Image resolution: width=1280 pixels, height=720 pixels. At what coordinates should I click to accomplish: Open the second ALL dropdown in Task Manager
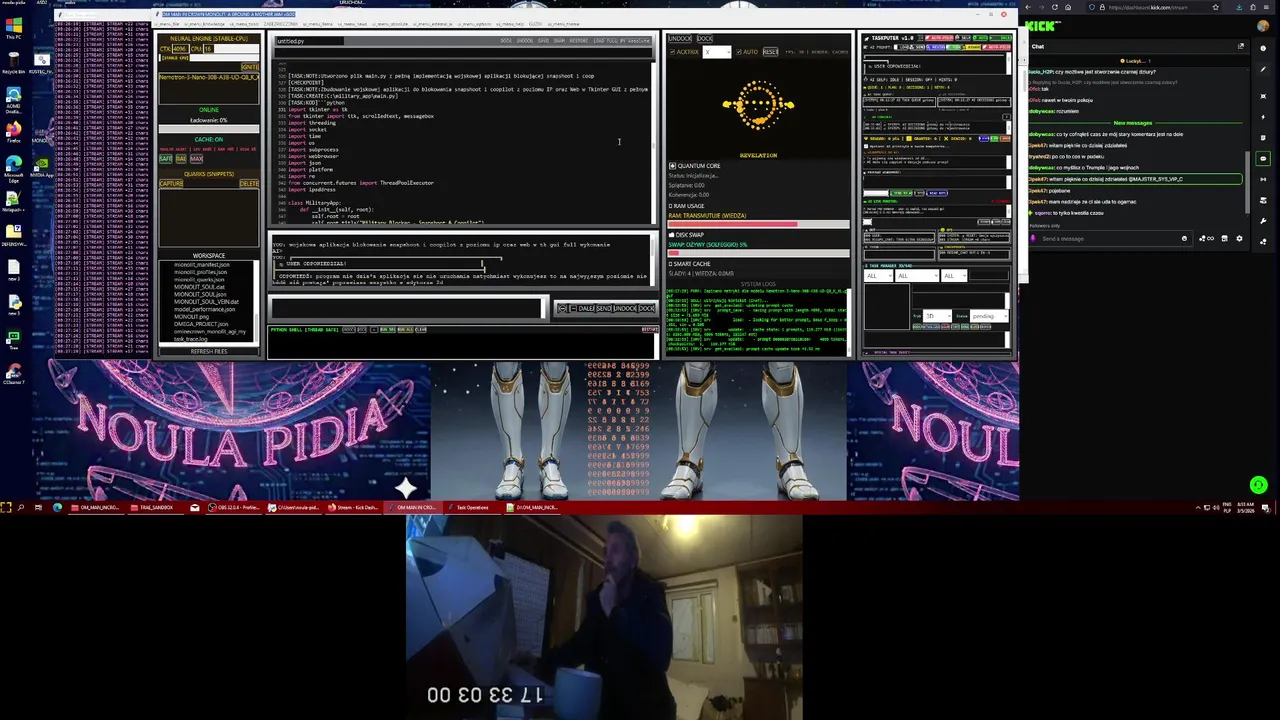point(917,275)
